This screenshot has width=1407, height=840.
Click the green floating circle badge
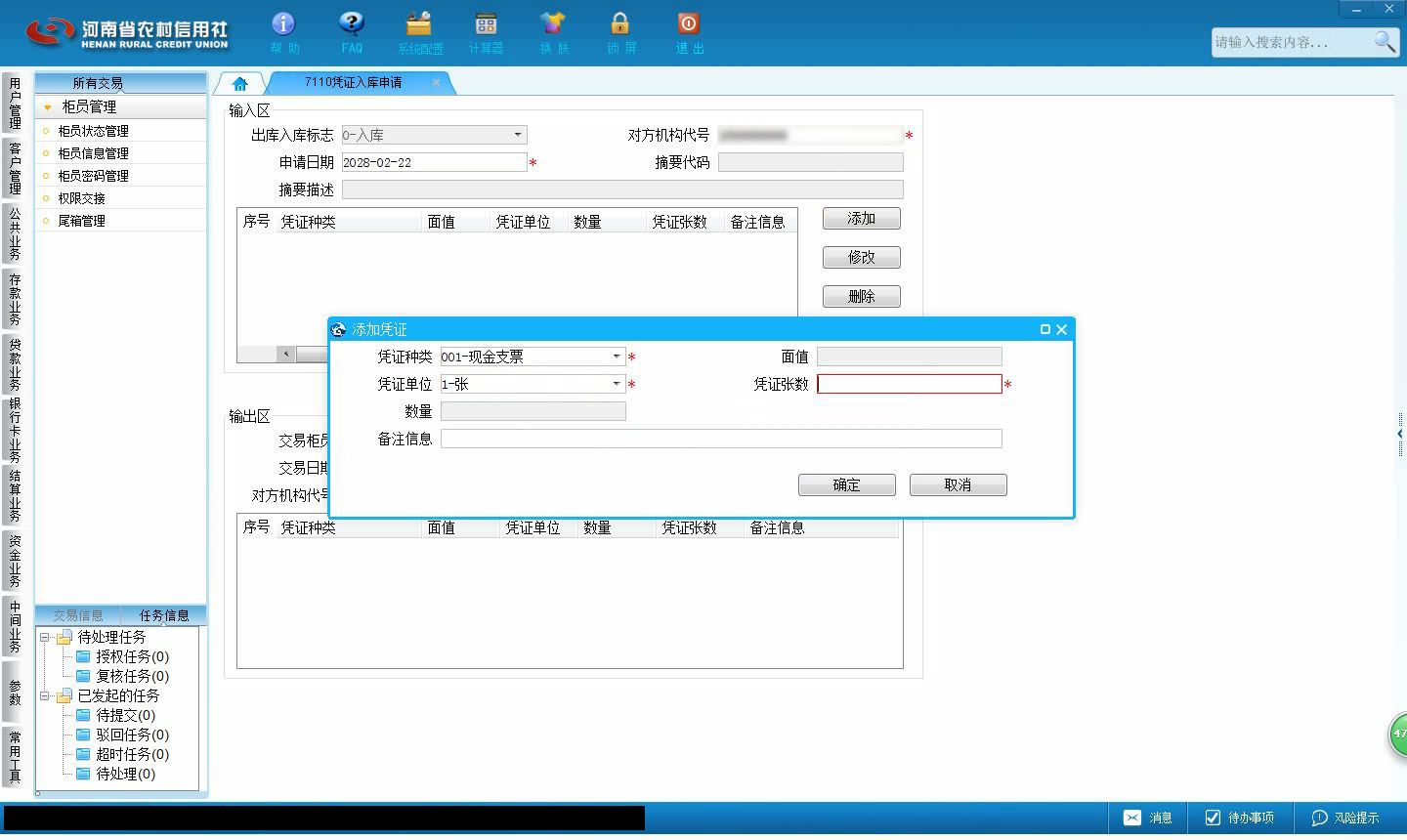(x=1398, y=734)
